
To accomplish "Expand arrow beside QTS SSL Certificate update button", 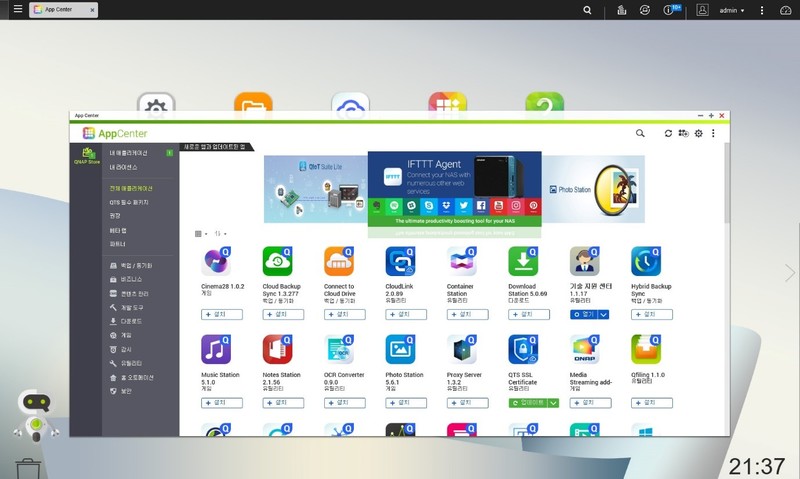I will 554,403.
